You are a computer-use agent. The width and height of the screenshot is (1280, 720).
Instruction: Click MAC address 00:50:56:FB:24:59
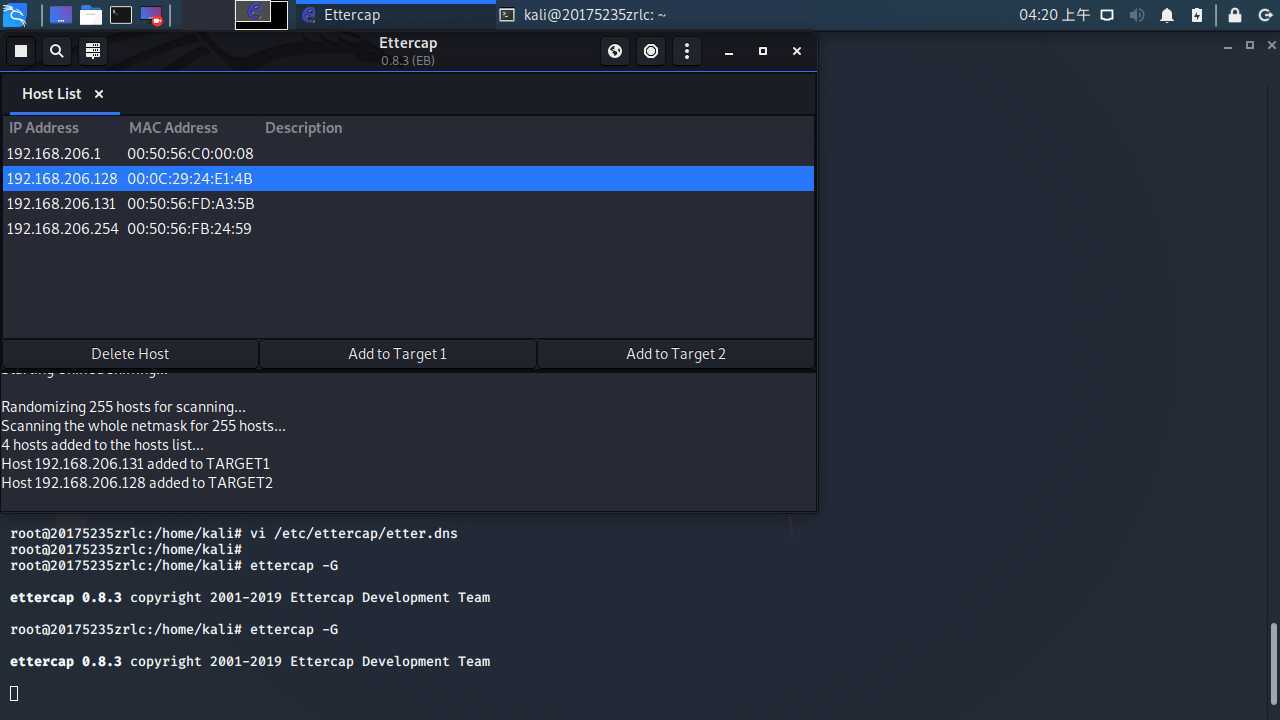tap(189, 229)
